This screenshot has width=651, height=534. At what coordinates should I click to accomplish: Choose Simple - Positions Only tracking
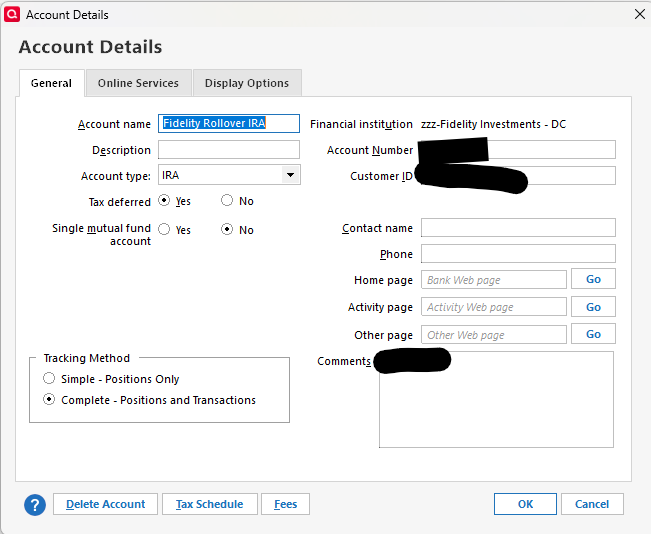(49, 379)
